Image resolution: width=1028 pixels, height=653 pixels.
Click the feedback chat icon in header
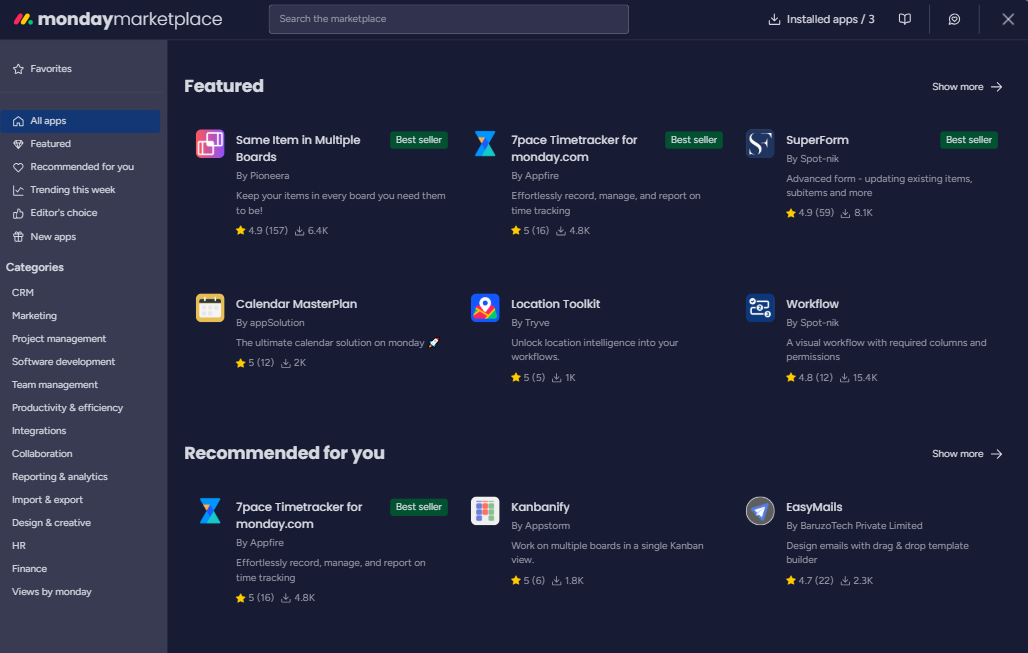(954, 19)
